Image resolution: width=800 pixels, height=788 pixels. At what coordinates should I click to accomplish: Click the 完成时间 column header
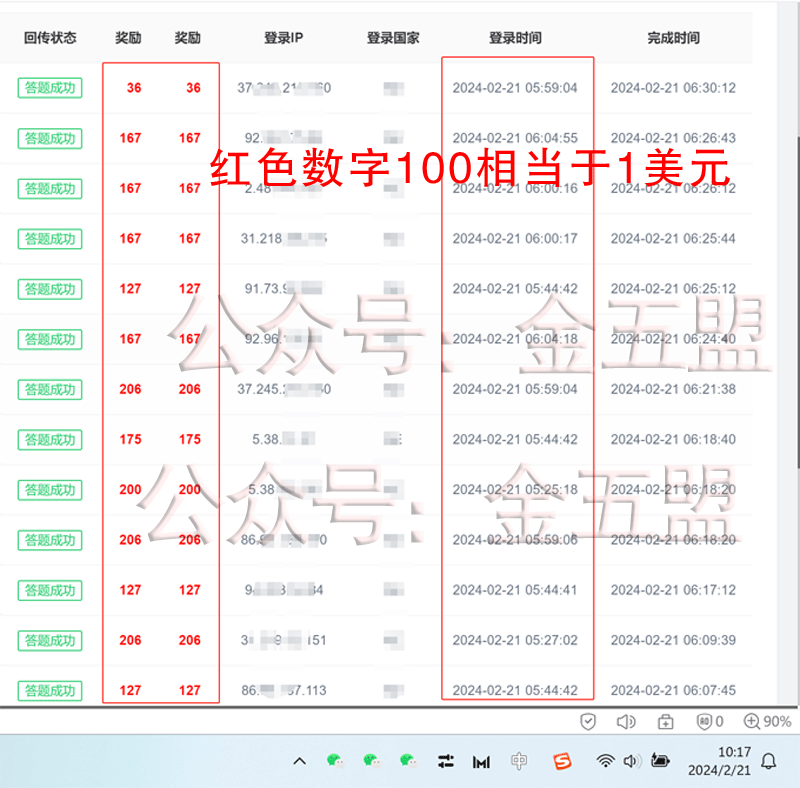click(673, 38)
